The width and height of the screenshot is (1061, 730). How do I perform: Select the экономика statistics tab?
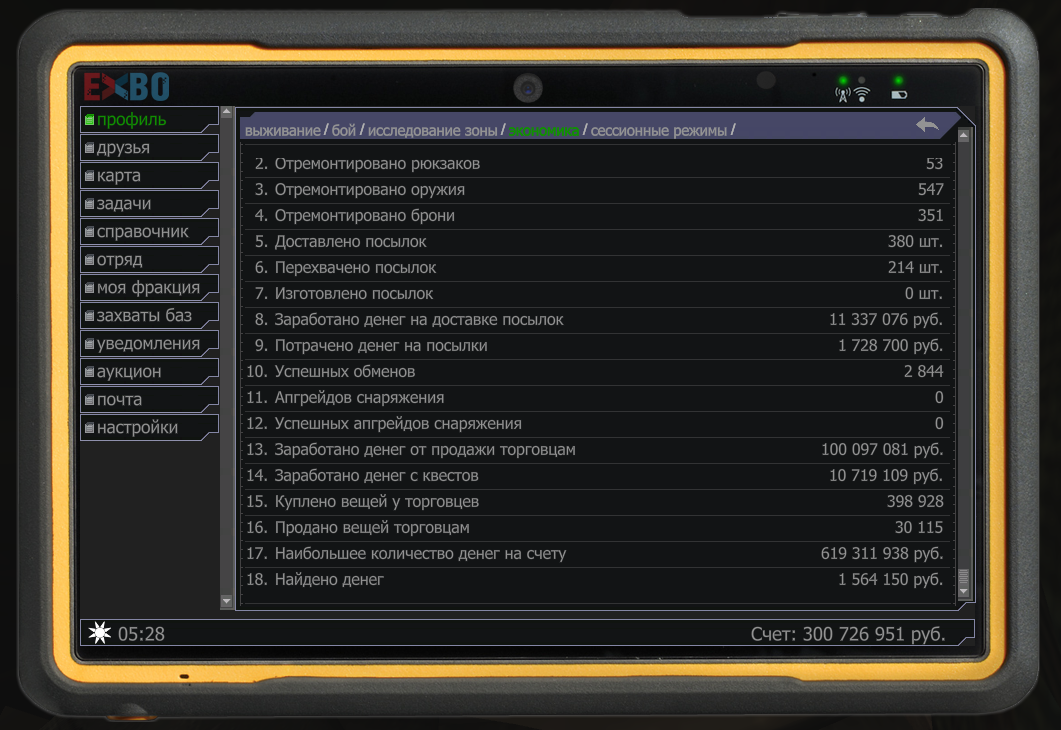click(x=543, y=131)
